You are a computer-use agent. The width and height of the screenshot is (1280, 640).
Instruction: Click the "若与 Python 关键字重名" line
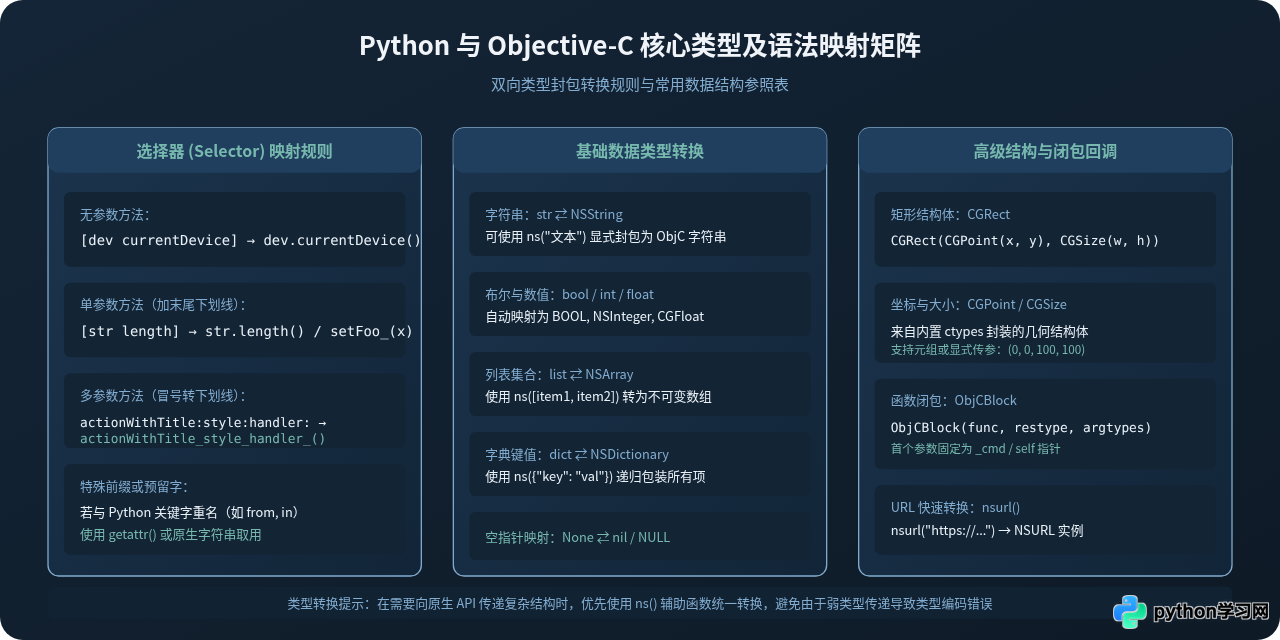pos(190,512)
